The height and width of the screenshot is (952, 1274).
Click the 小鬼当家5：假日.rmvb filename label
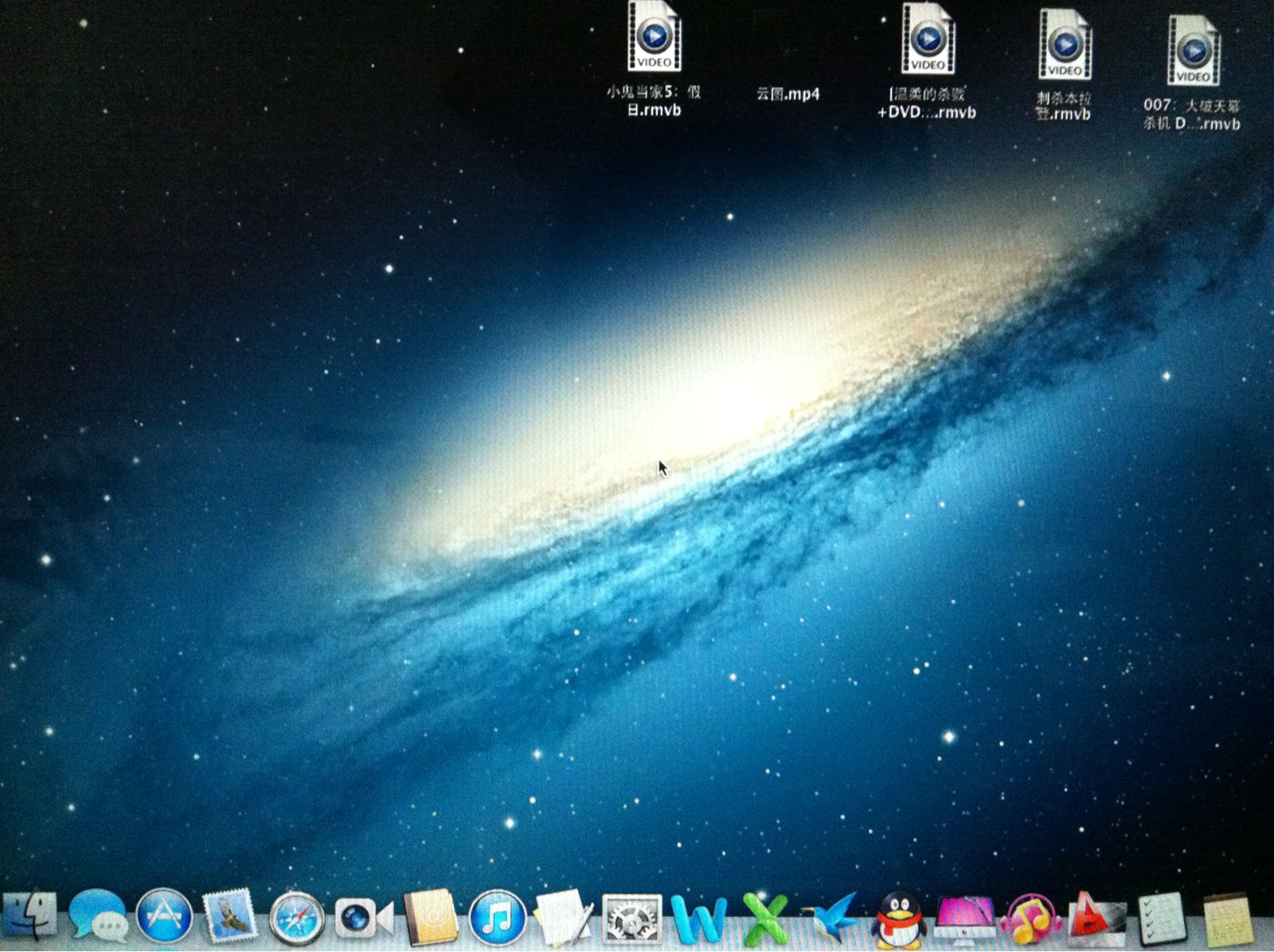click(x=654, y=101)
